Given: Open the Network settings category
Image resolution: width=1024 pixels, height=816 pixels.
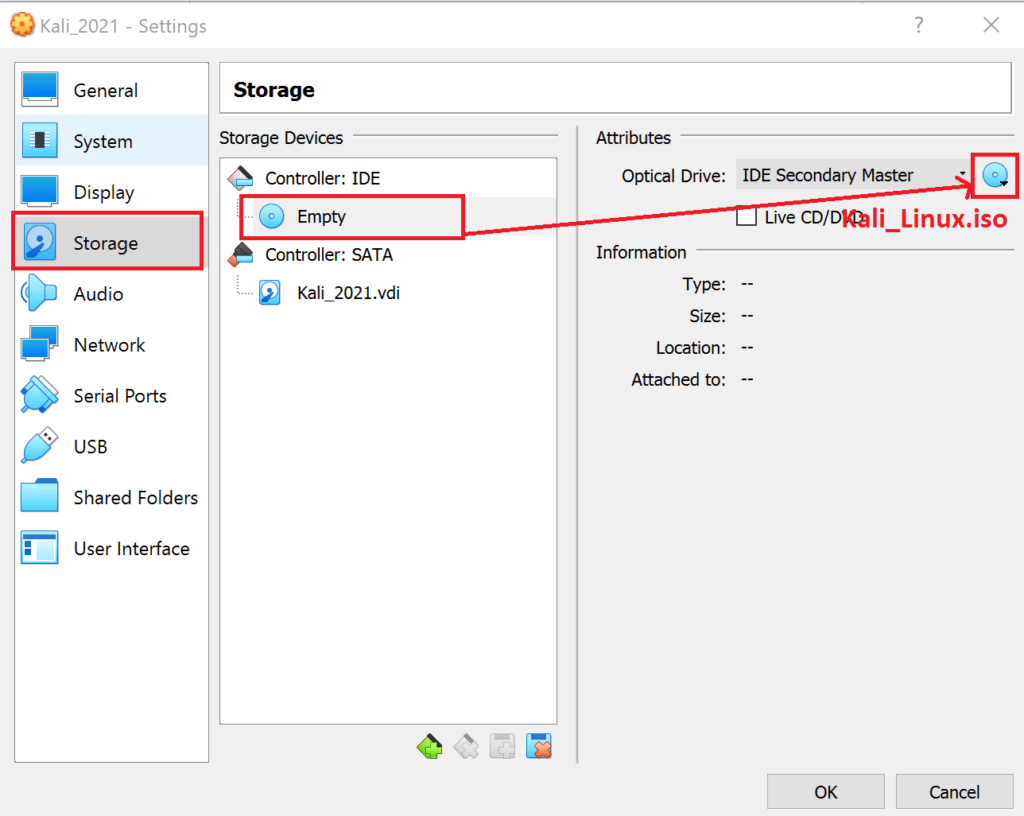Looking at the screenshot, I should pos(111,345).
